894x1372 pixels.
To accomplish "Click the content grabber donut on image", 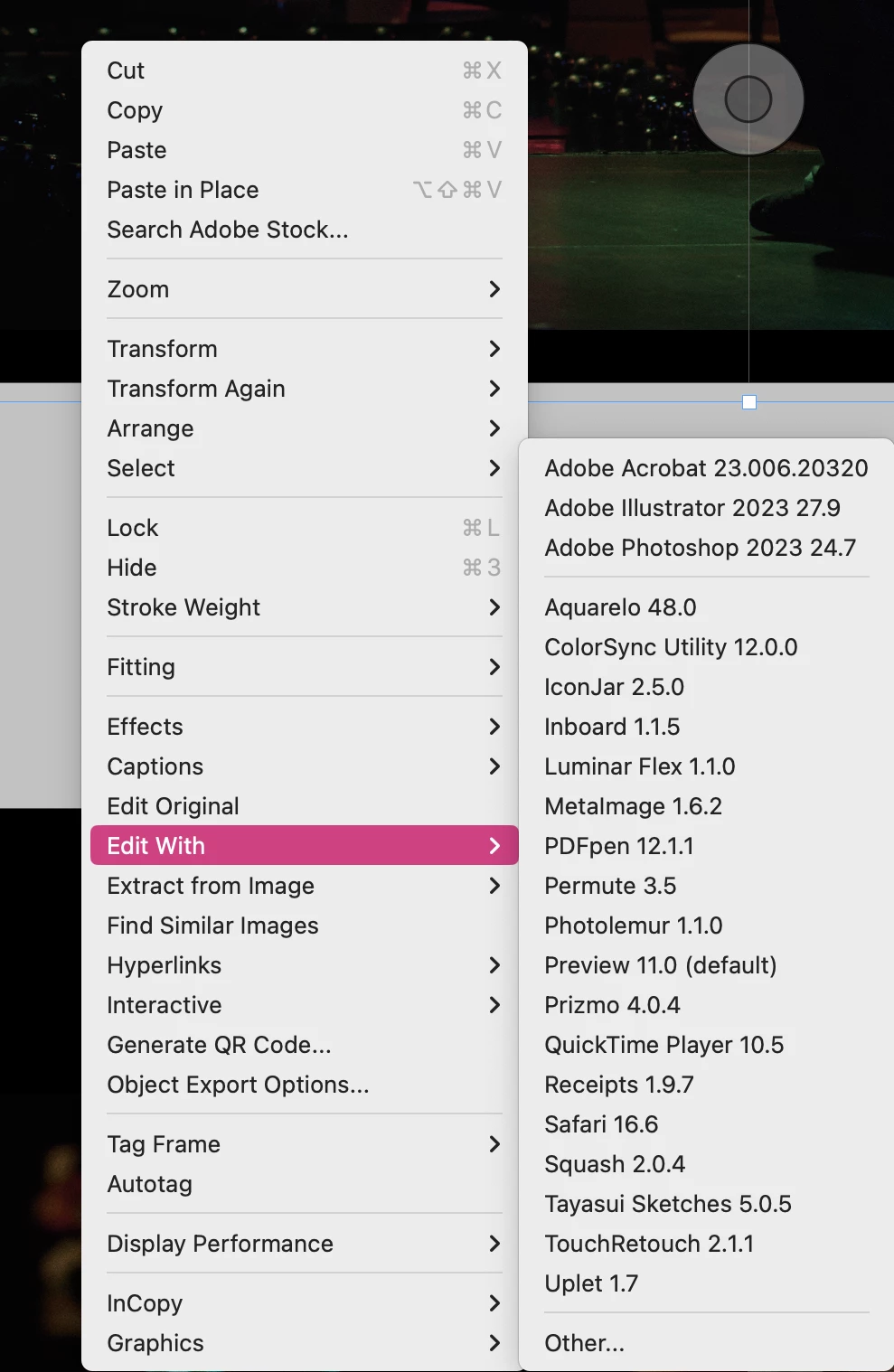I will pos(748,99).
